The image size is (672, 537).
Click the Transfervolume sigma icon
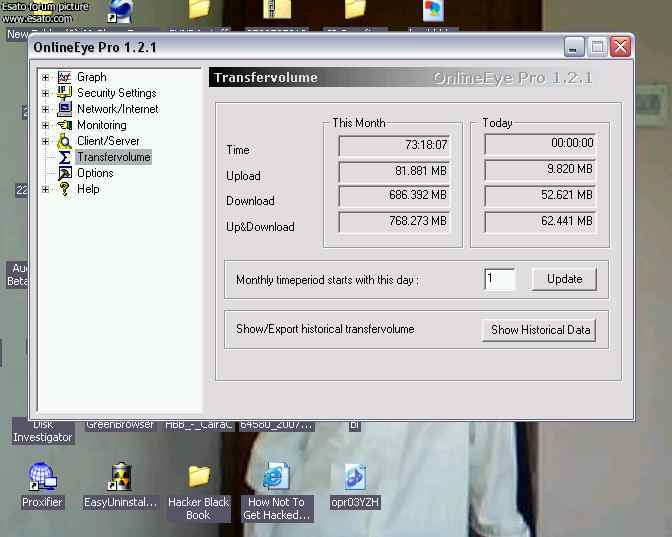pos(64,157)
